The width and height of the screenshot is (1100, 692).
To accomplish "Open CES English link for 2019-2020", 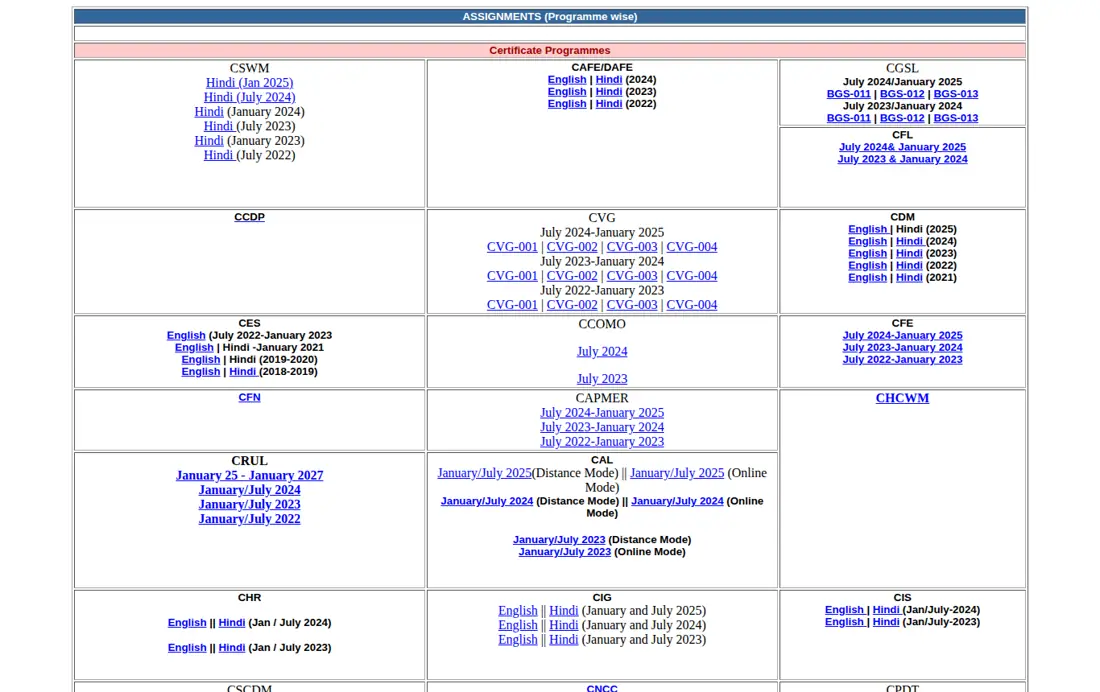I will tap(201, 359).
